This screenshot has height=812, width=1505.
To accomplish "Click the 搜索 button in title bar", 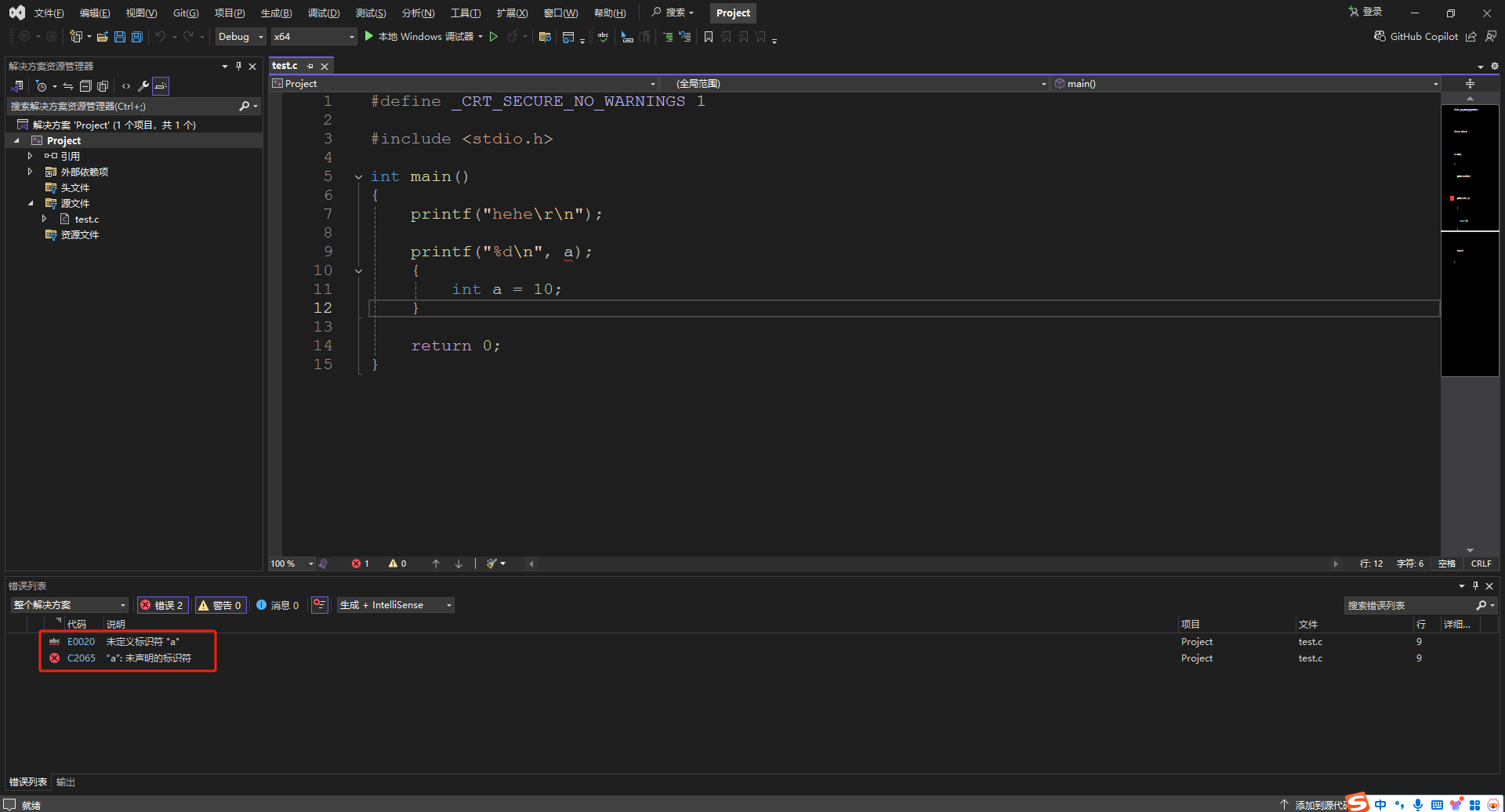I will click(x=673, y=13).
